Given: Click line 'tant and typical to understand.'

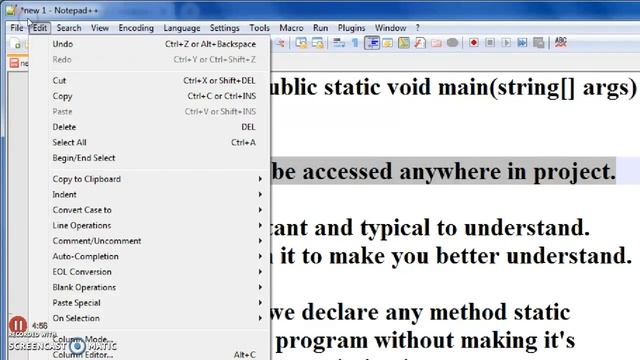Looking at the screenshot, I should tap(430, 228).
